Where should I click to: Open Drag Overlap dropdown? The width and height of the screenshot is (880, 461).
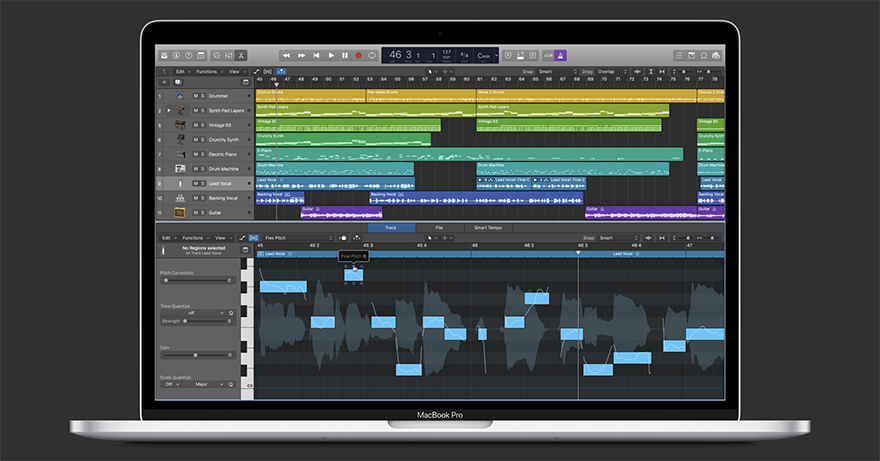pyautogui.click(x=612, y=72)
